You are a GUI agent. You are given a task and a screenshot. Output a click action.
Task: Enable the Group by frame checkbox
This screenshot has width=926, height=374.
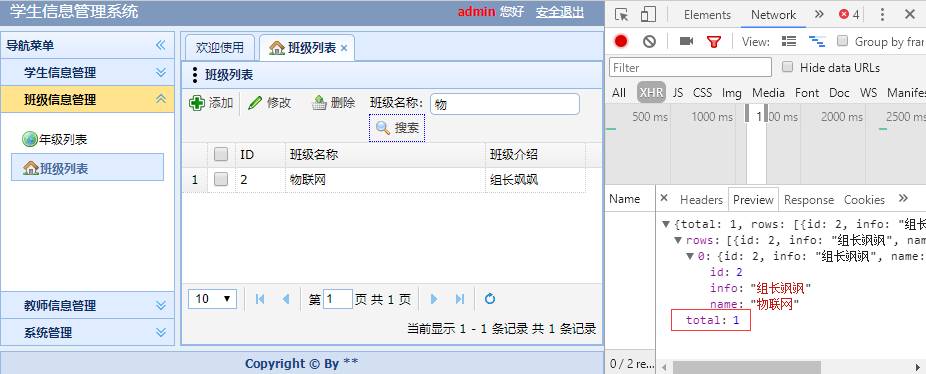pos(843,41)
